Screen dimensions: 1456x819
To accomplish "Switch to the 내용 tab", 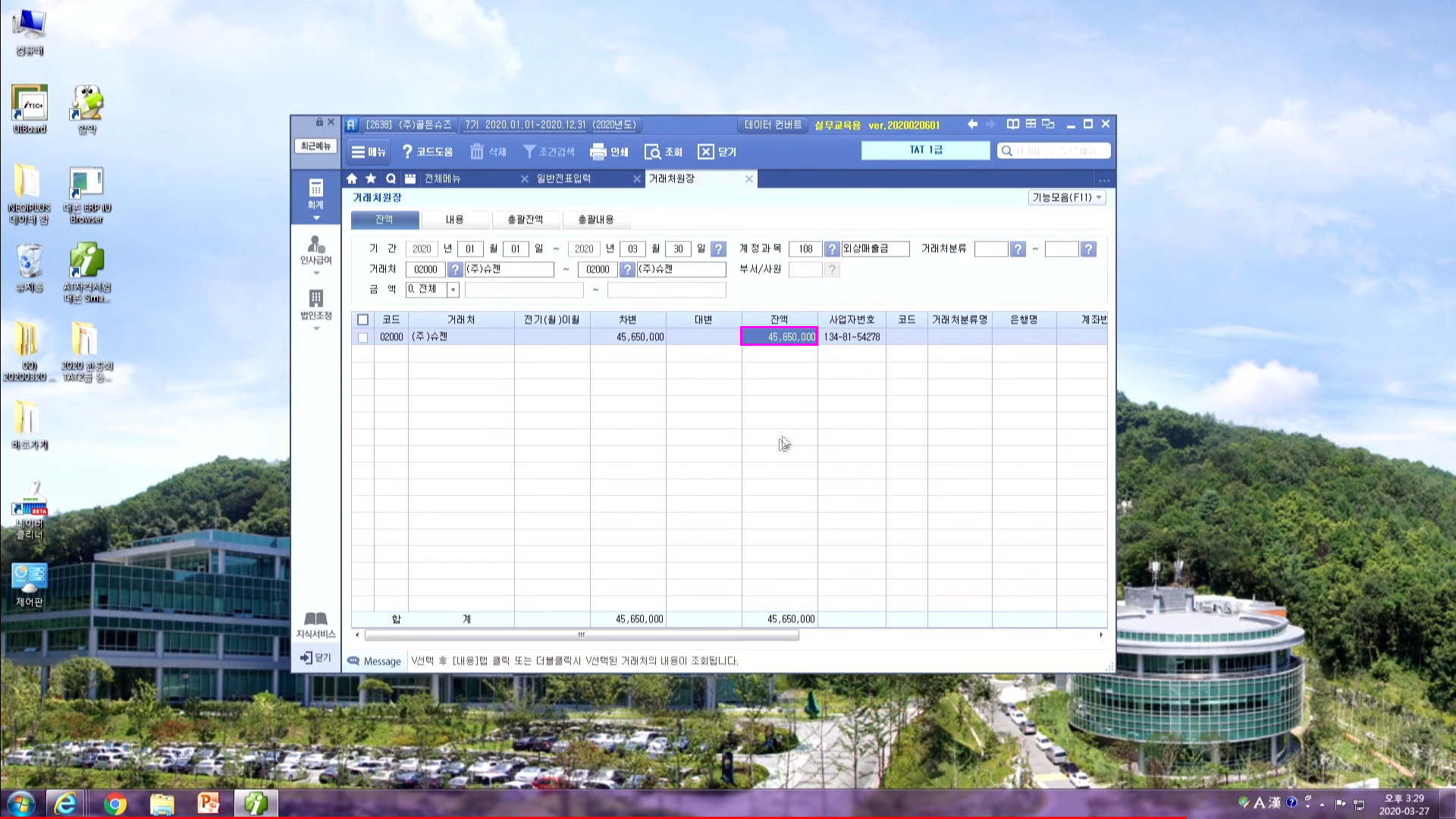I will tap(454, 220).
